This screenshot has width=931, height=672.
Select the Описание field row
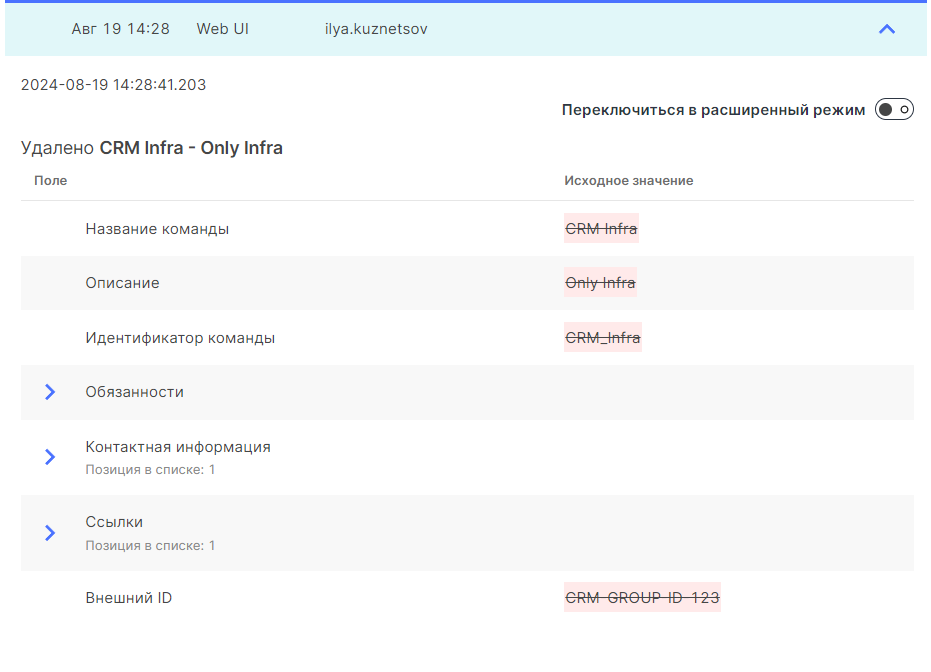(122, 283)
